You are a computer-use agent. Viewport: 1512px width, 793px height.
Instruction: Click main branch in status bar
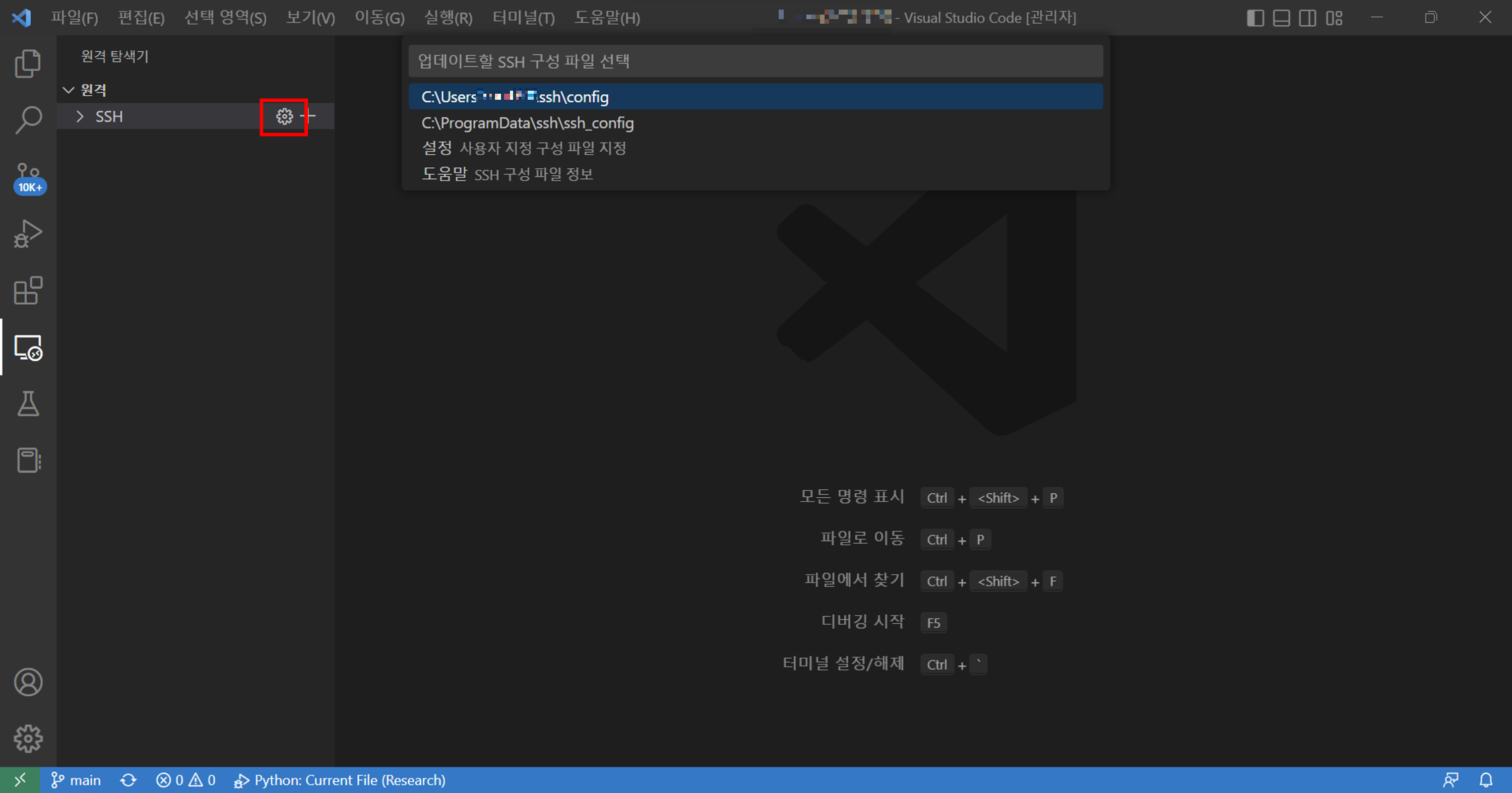point(76,780)
